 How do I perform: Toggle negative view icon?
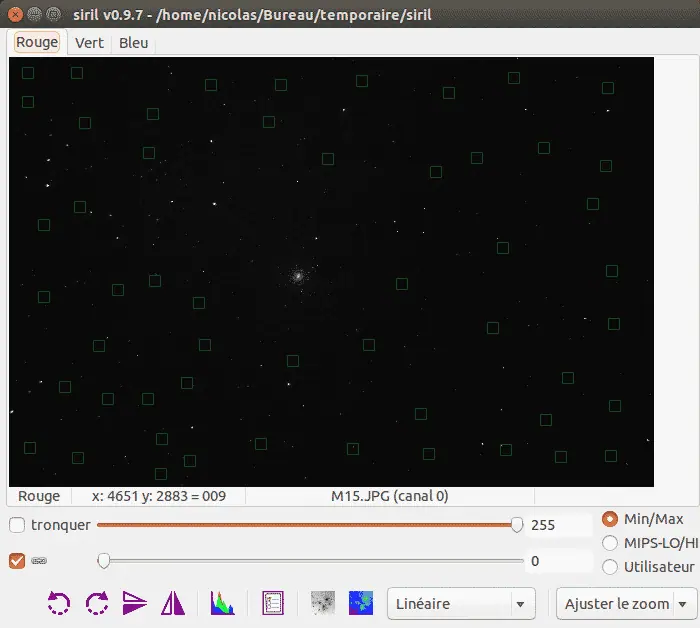[x=323, y=603]
